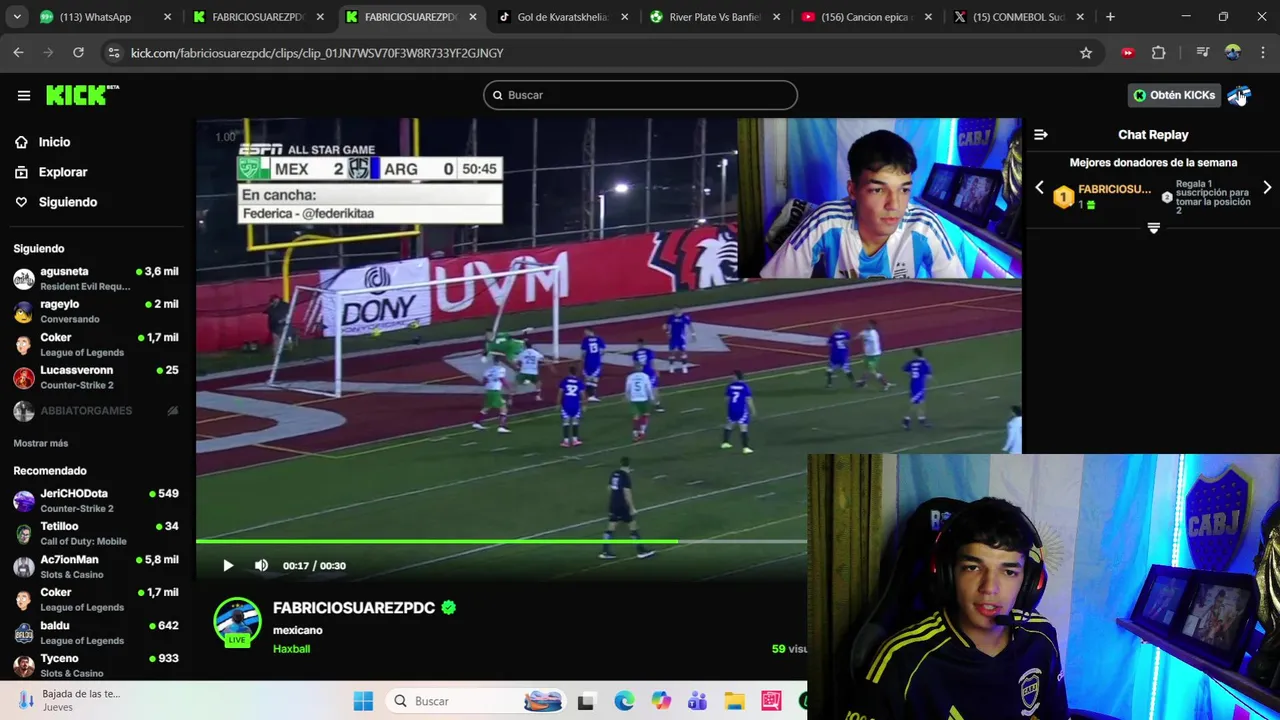The height and width of the screenshot is (720, 1280).
Task: Open the FABRICIOSUAREZPDC channel name link
Action: pos(354,608)
